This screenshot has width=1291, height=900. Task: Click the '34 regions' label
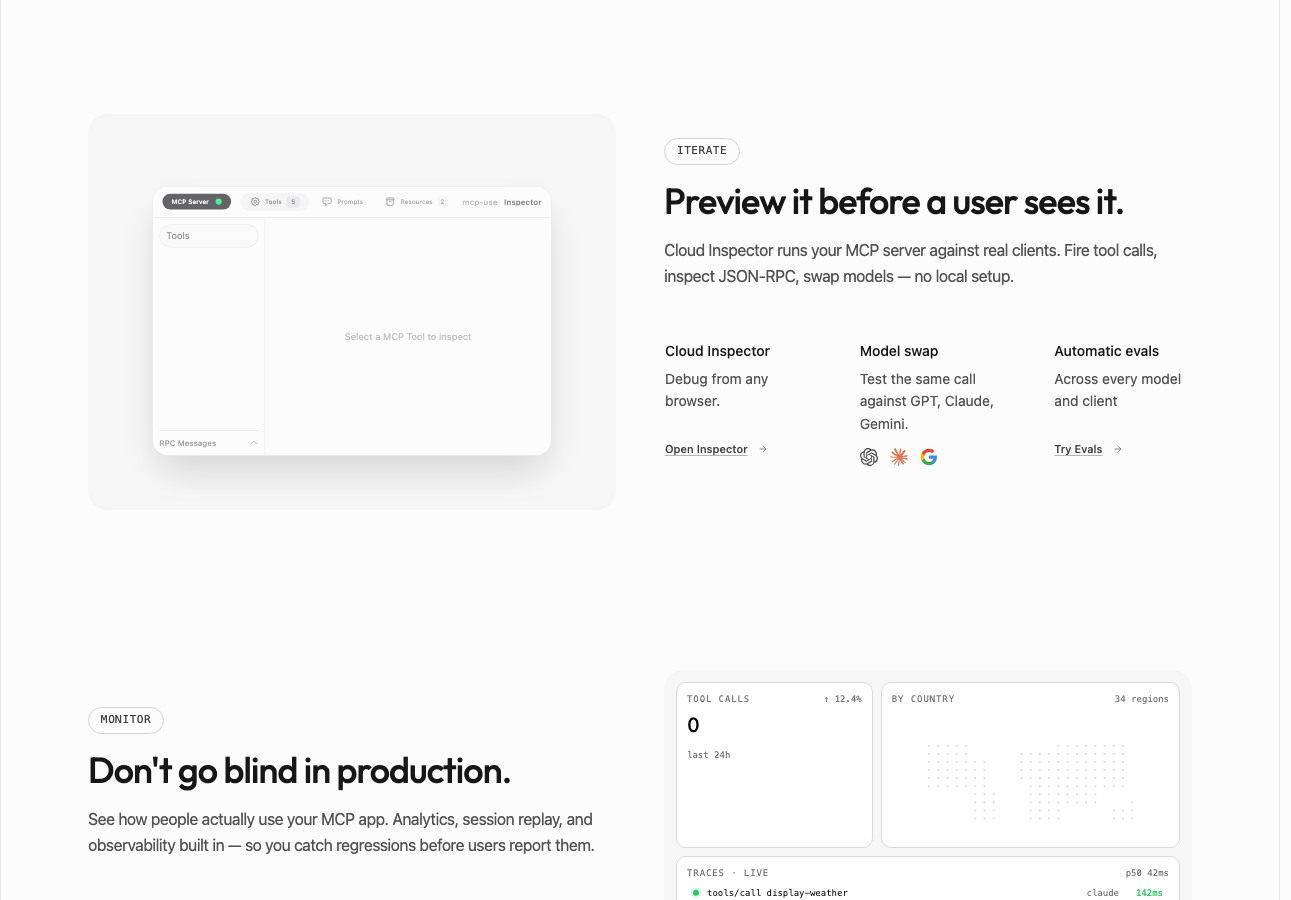(1141, 699)
